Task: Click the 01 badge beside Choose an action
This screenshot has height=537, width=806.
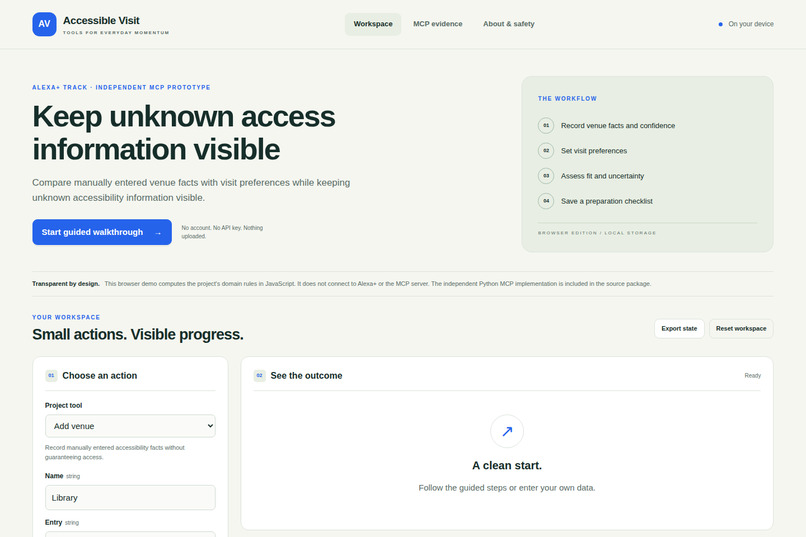Action: [x=51, y=376]
